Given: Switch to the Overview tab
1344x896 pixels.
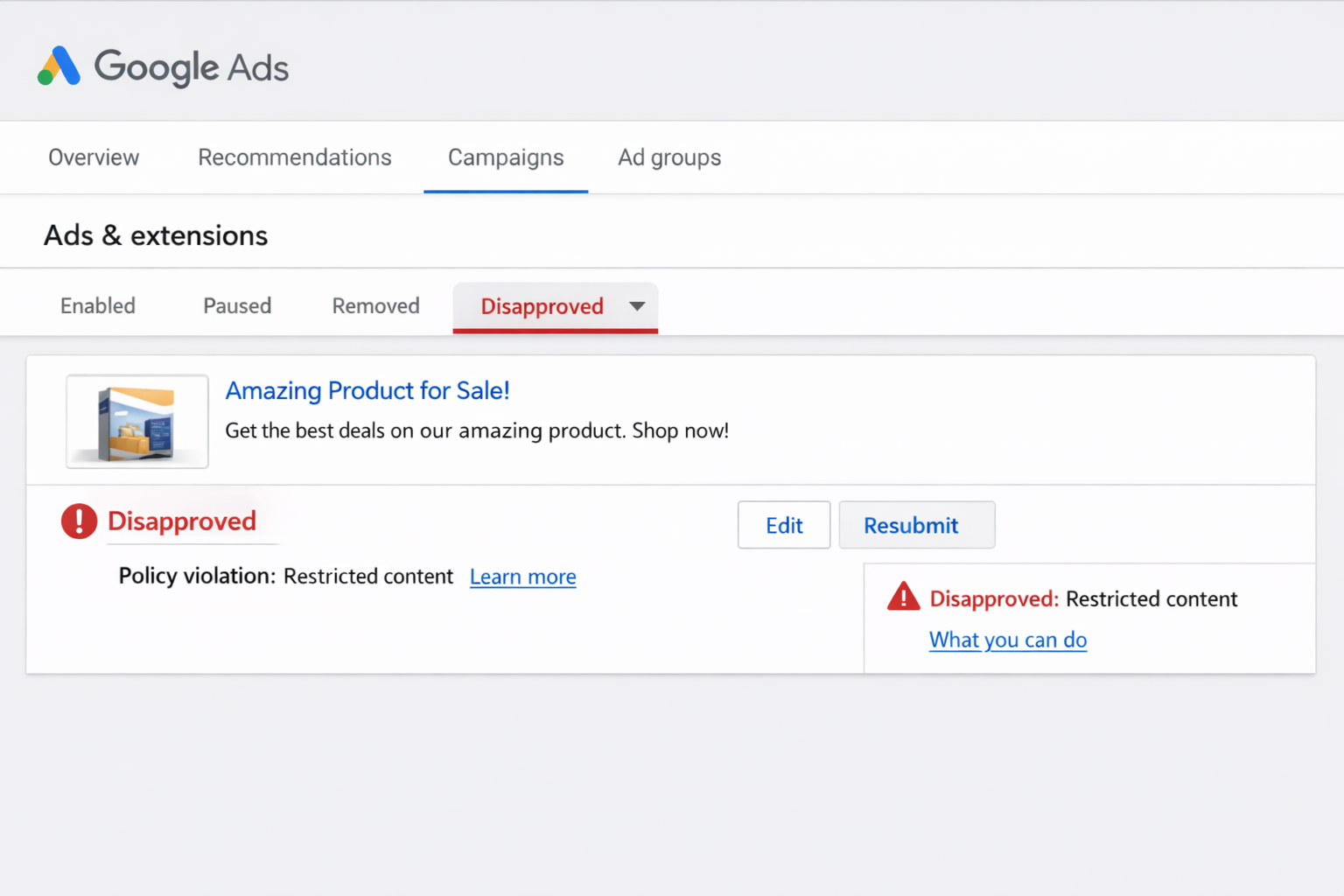Looking at the screenshot, I should click(x=93, y=157).
